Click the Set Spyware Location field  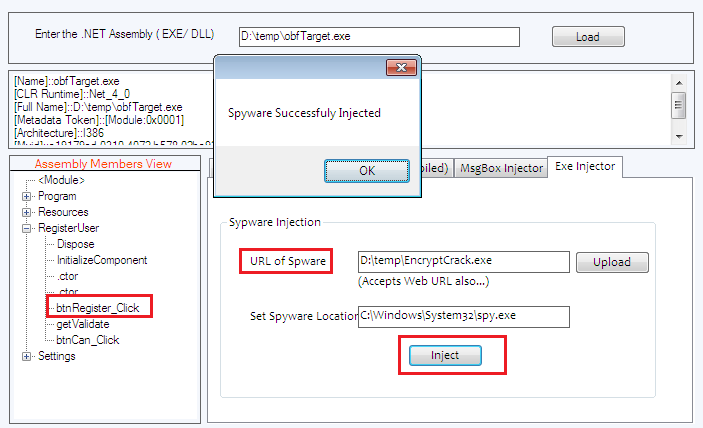pyautogui.click(x=463, y=316)
